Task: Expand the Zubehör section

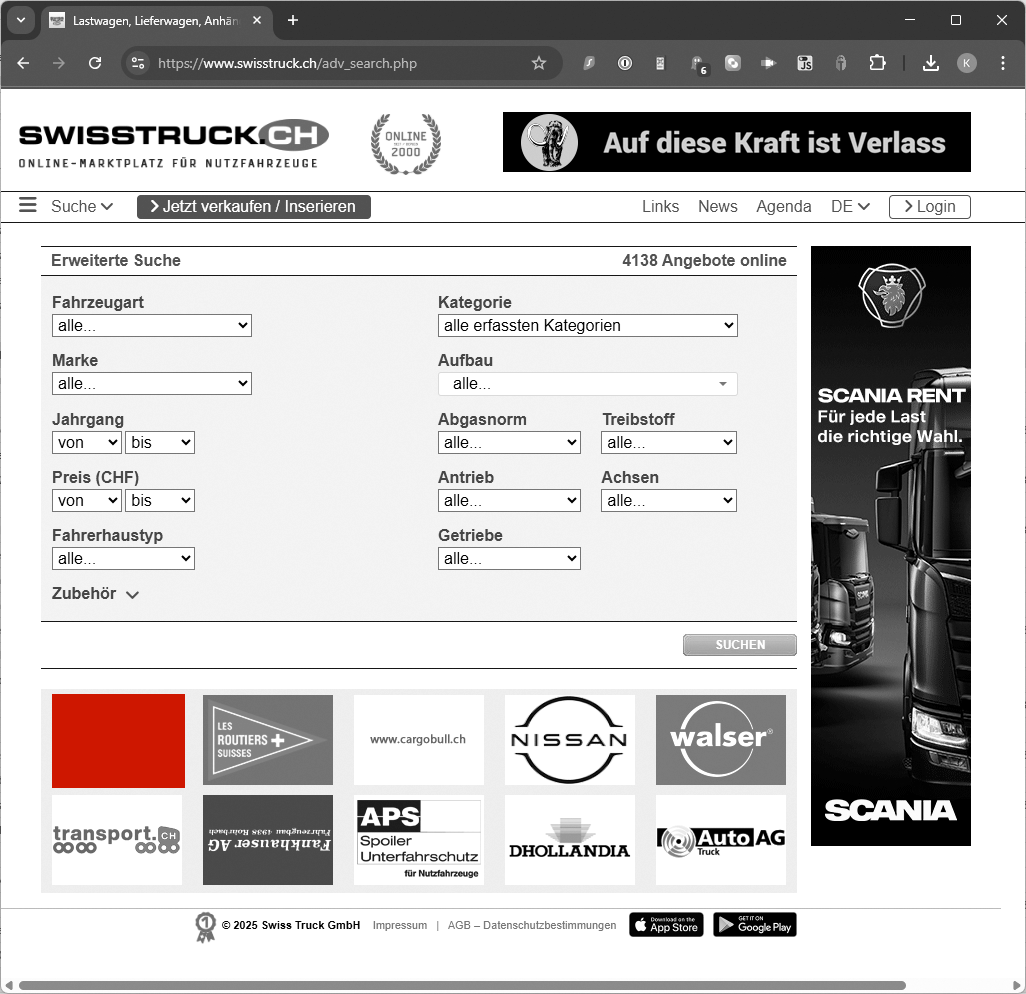Action: click(x=96, y=594)
